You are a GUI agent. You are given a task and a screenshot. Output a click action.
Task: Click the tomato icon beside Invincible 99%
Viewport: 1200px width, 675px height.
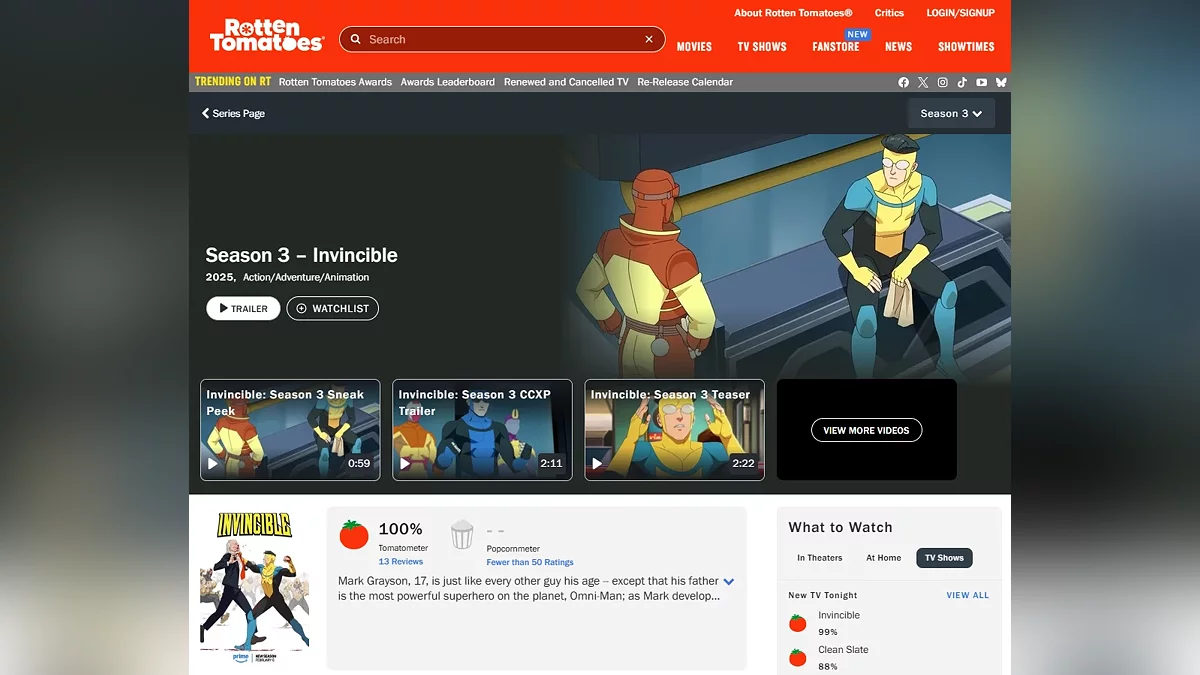click(798, 623)
